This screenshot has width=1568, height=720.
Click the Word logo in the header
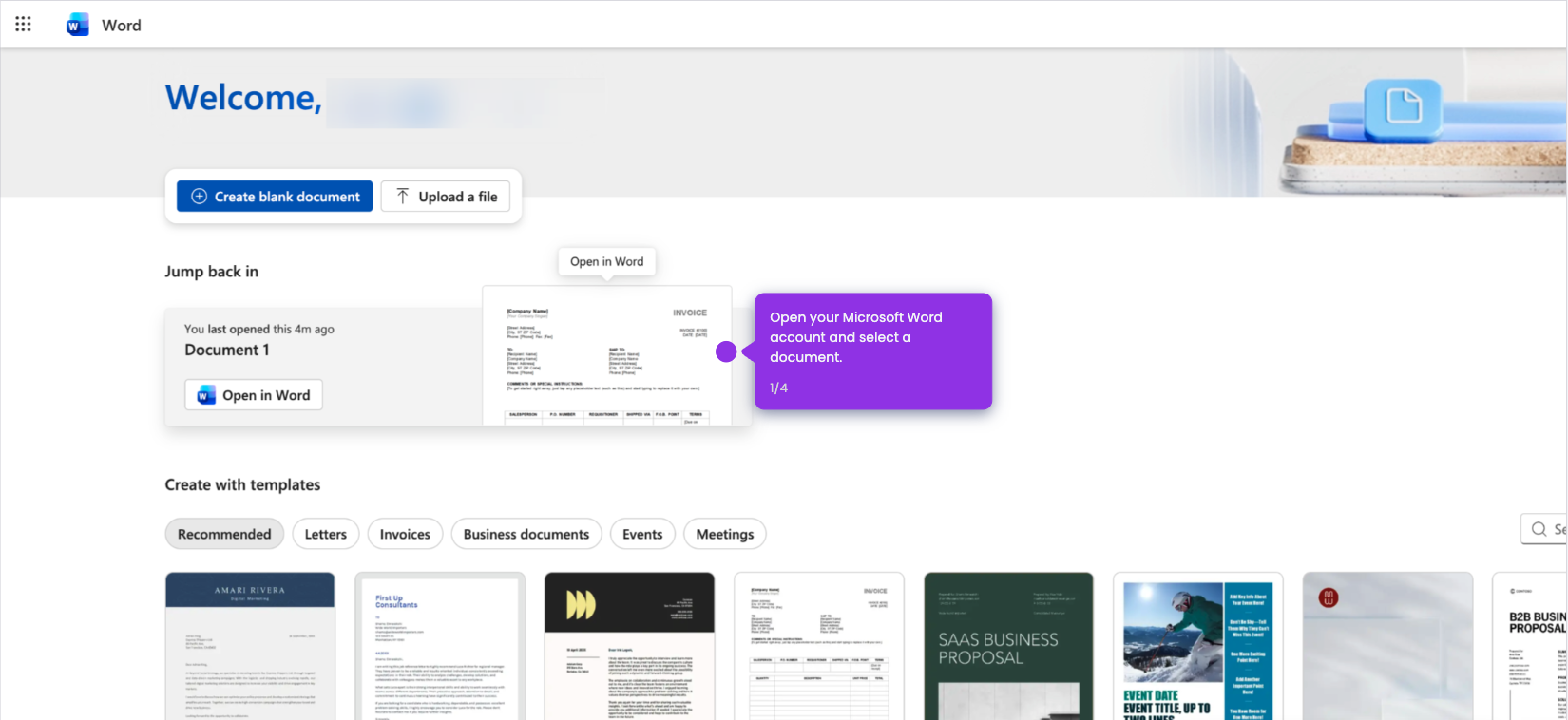tap(78, 26)
